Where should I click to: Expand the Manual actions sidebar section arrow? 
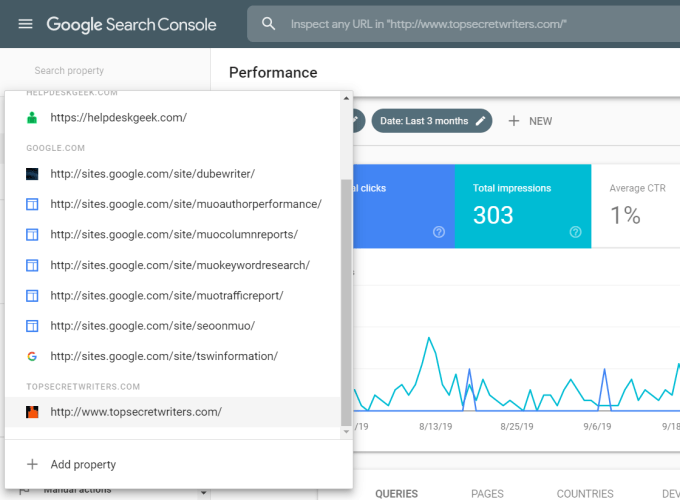[204, 492]
